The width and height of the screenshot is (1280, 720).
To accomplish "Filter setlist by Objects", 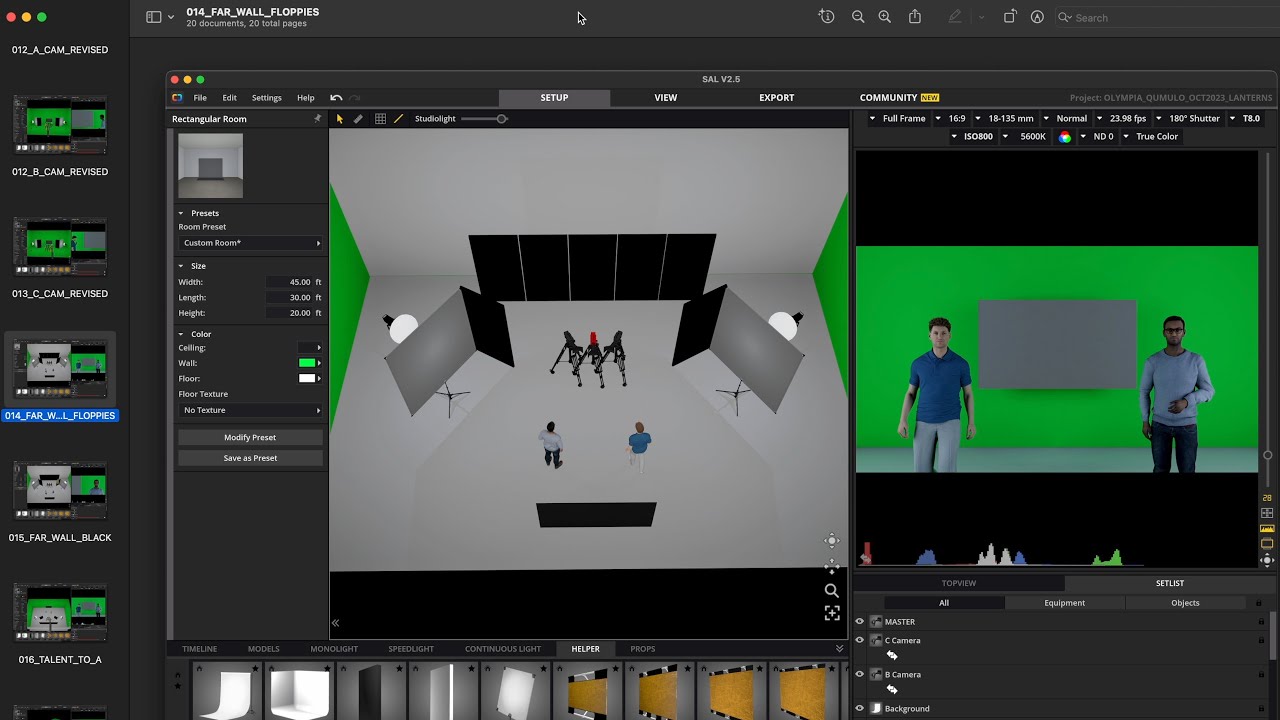I will [x=1185, y=603].
